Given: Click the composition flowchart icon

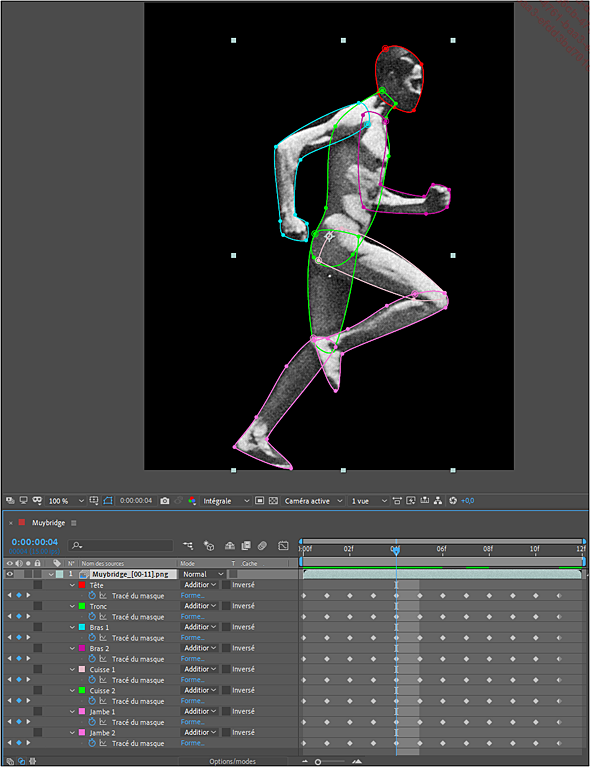Looking at the screenshot, I should coord(438,500).
